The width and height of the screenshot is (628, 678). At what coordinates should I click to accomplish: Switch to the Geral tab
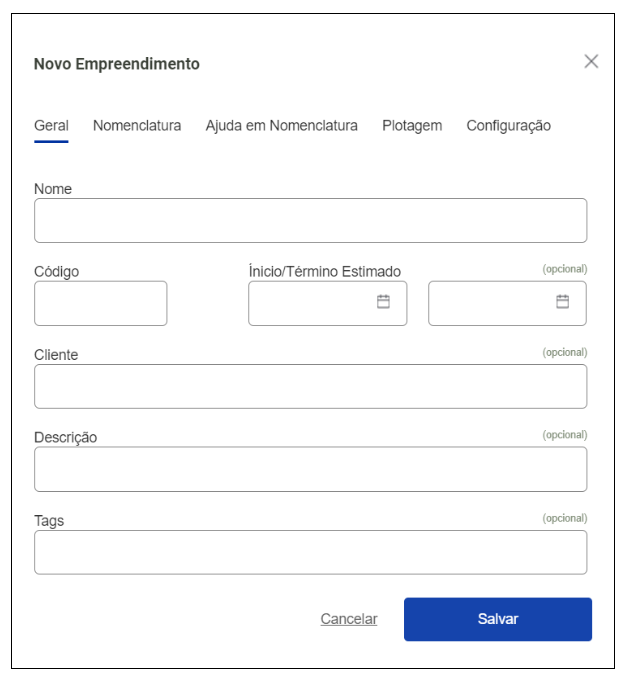[51, 126]
